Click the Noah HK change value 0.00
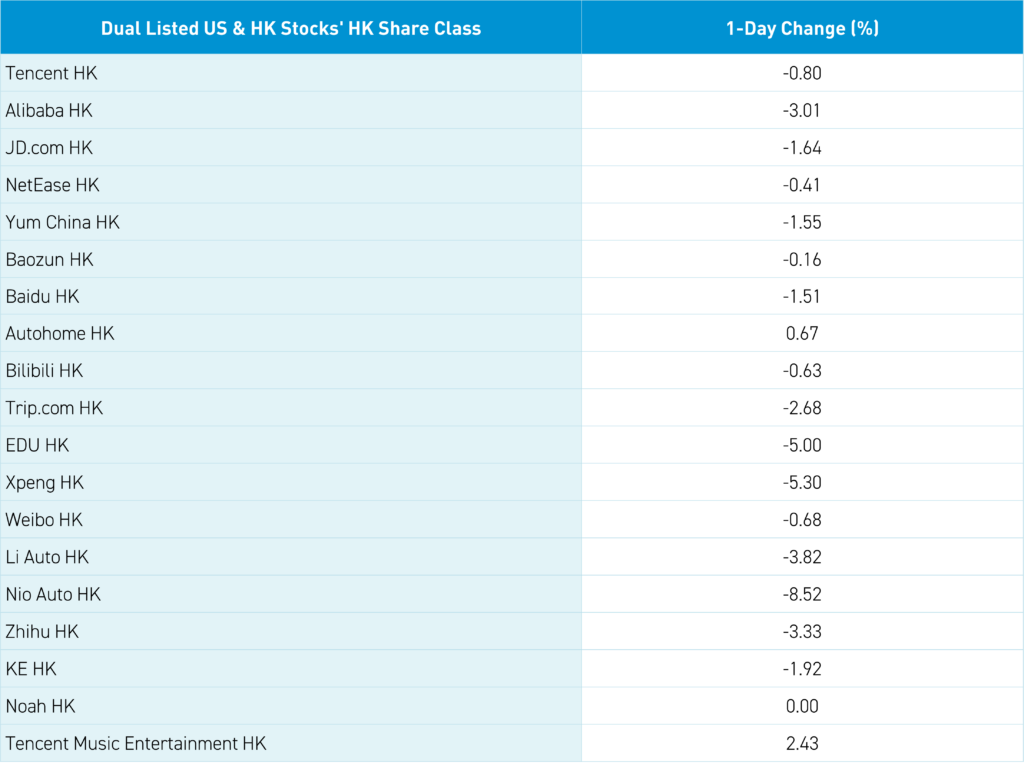The width and height of the screenshot is (1024, 766). (x=802, y=706)
